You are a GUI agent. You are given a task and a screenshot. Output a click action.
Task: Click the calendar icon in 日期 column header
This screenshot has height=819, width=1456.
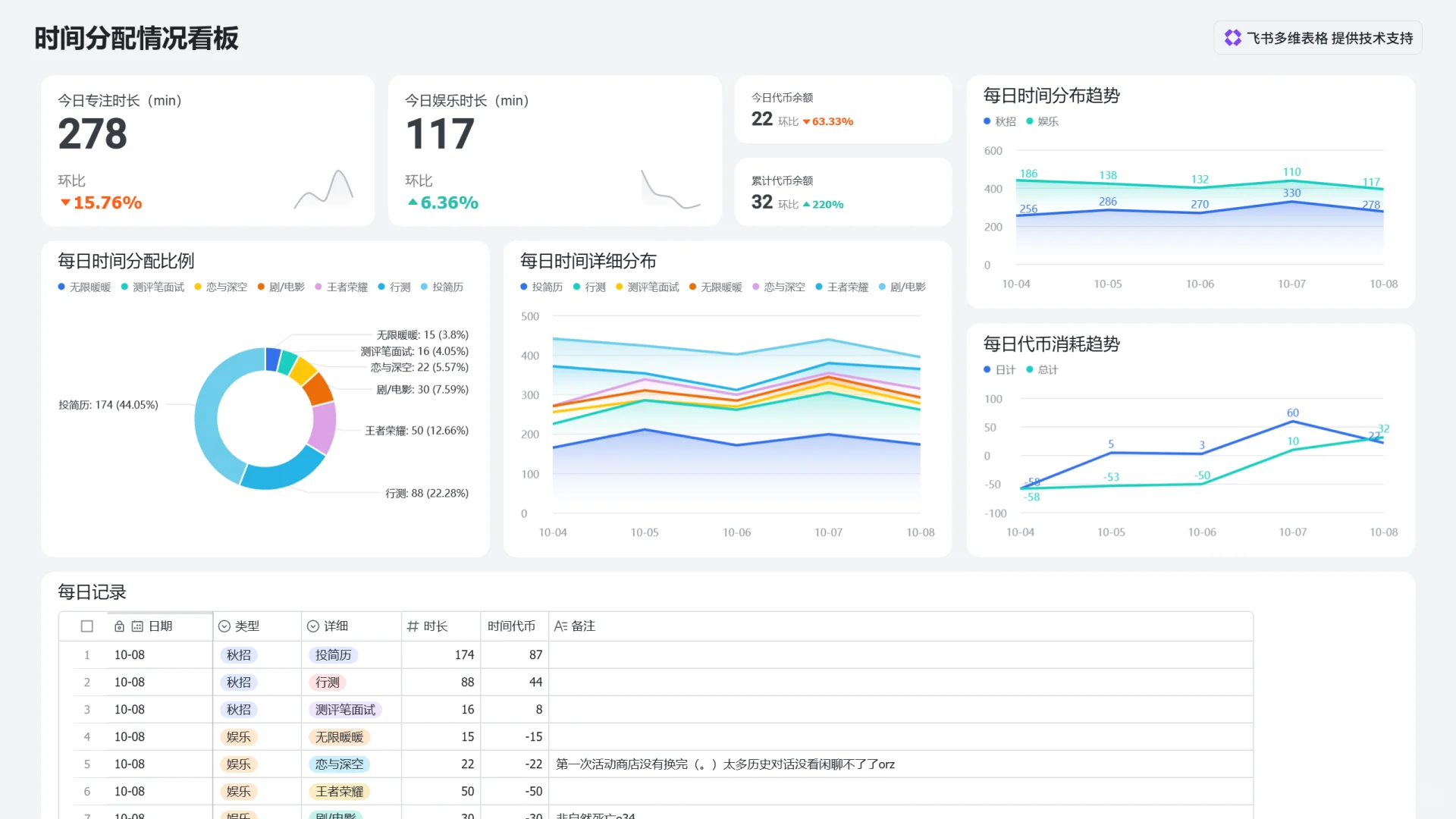pos(137,626)
